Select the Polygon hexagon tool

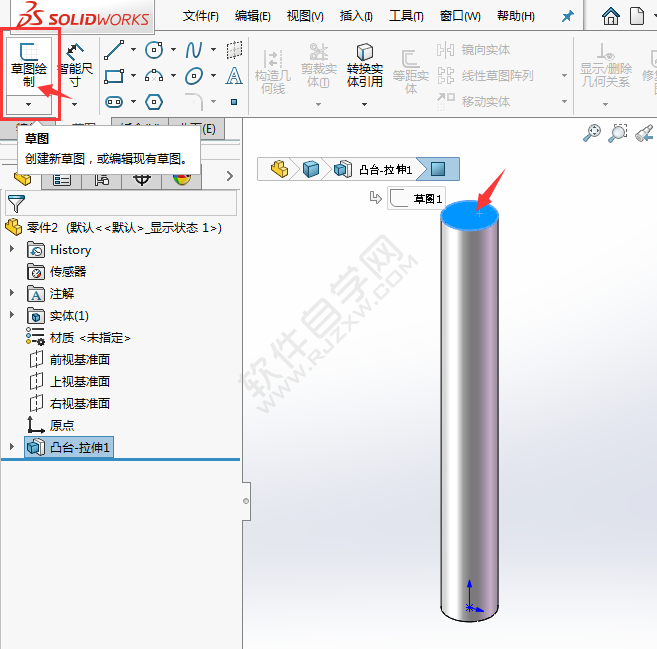coord(154,101)
